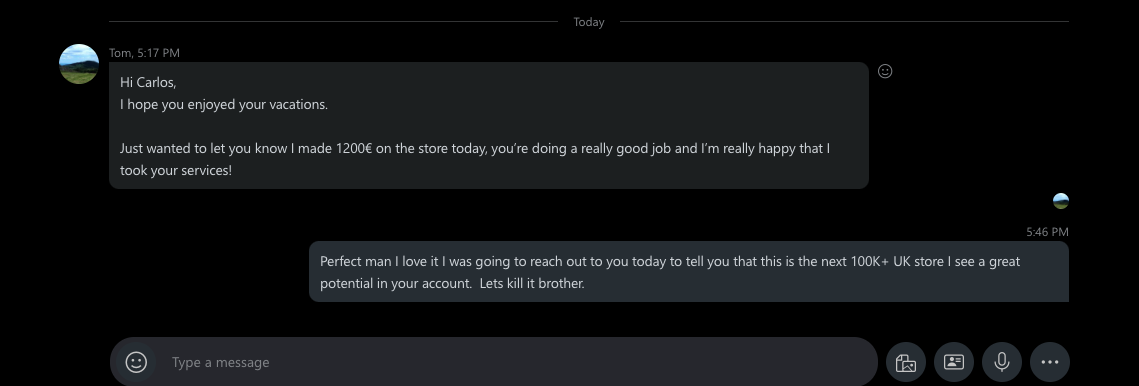
Task: Open the emoji picker in message box
Action: (x=137, y=362)
